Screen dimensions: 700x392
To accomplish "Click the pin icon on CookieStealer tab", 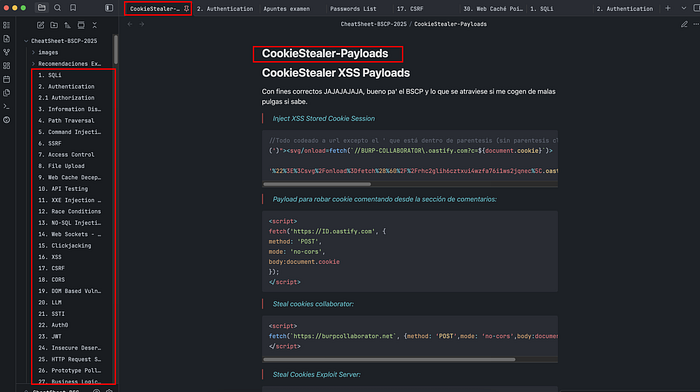I will [x=186, y=8].
